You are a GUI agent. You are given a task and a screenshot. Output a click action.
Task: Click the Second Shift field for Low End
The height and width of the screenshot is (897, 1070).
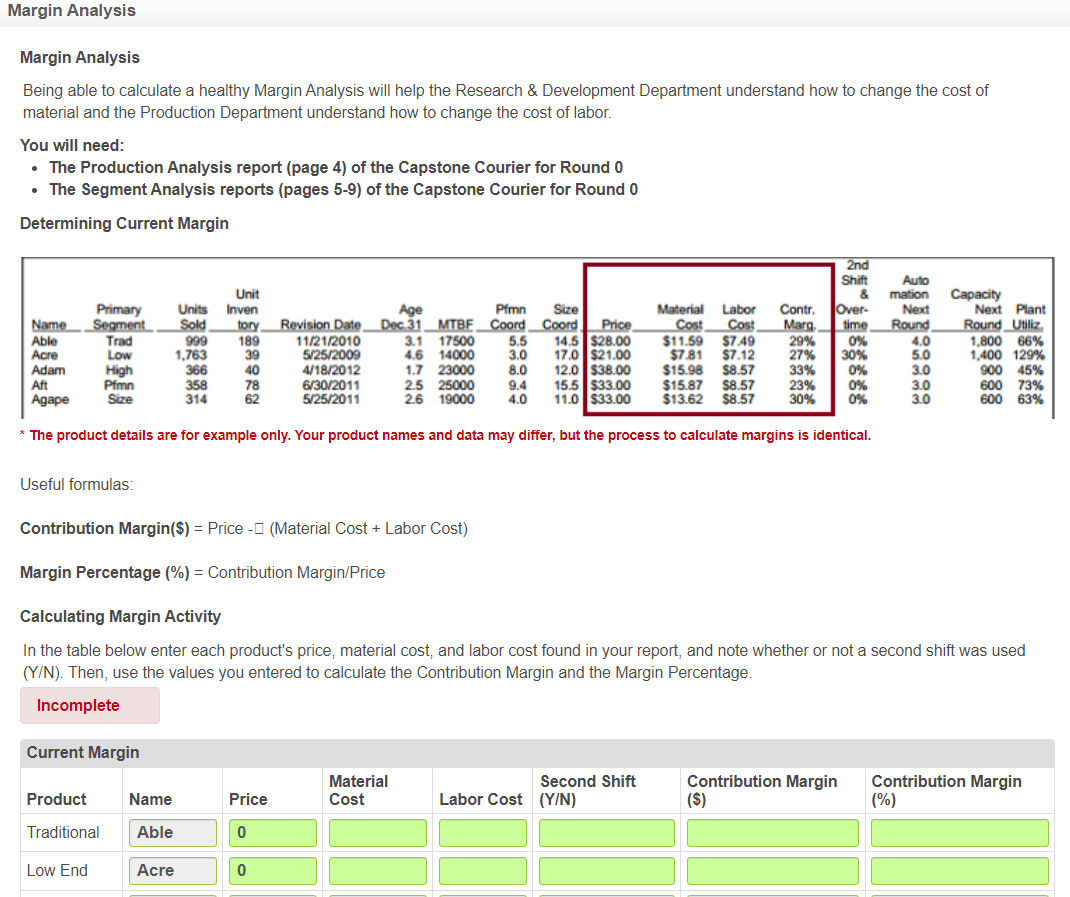pyautogui.click(x=606, y=870)
